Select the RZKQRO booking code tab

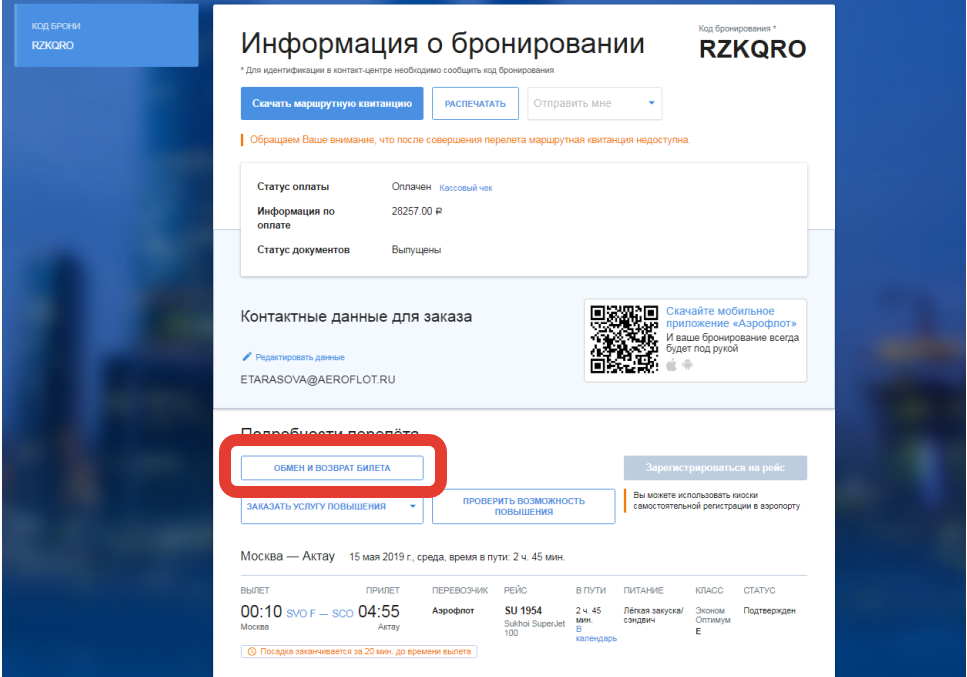click(x=106, y=36)
